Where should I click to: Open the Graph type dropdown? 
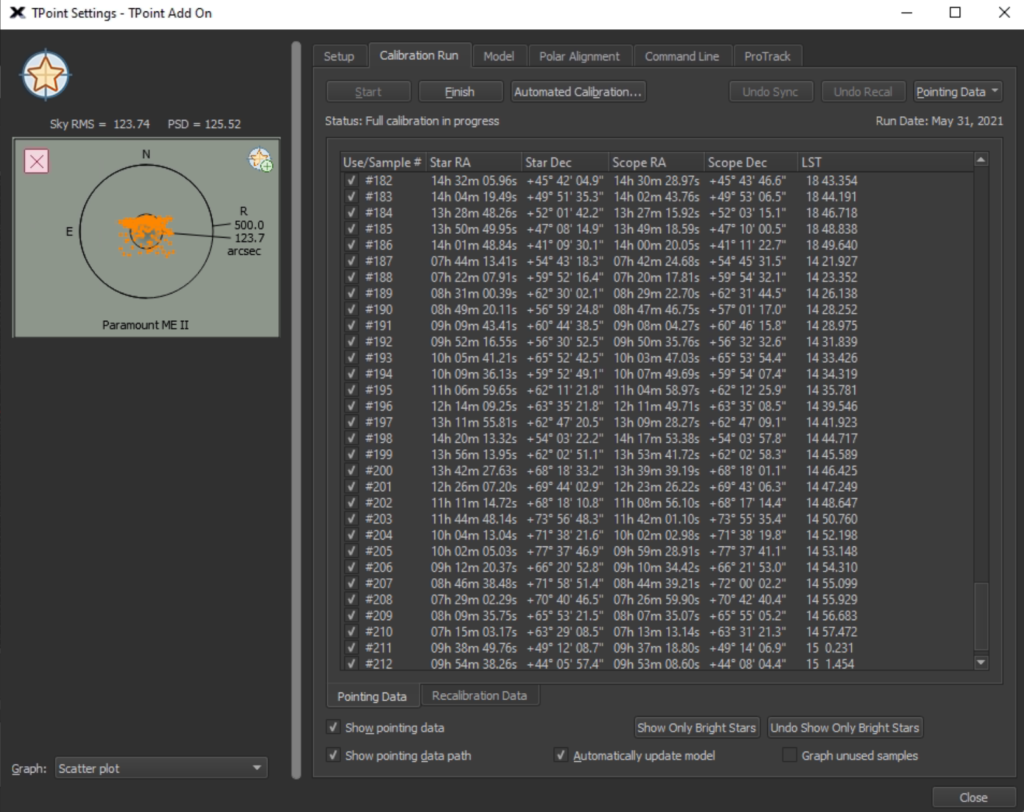click(x=161, y=768)
